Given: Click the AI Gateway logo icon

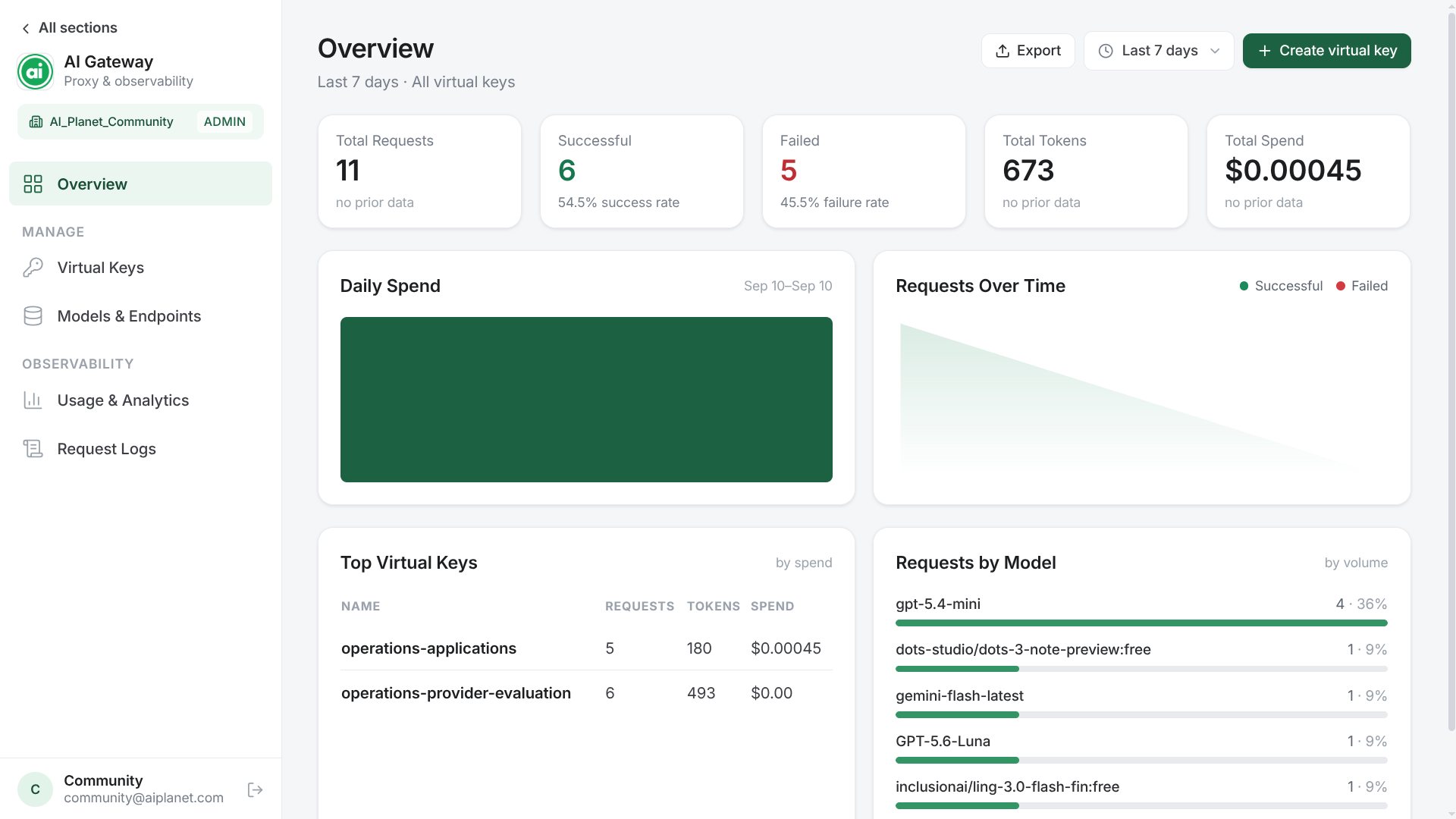Looking at the screenshot, I should coord(35,71).
